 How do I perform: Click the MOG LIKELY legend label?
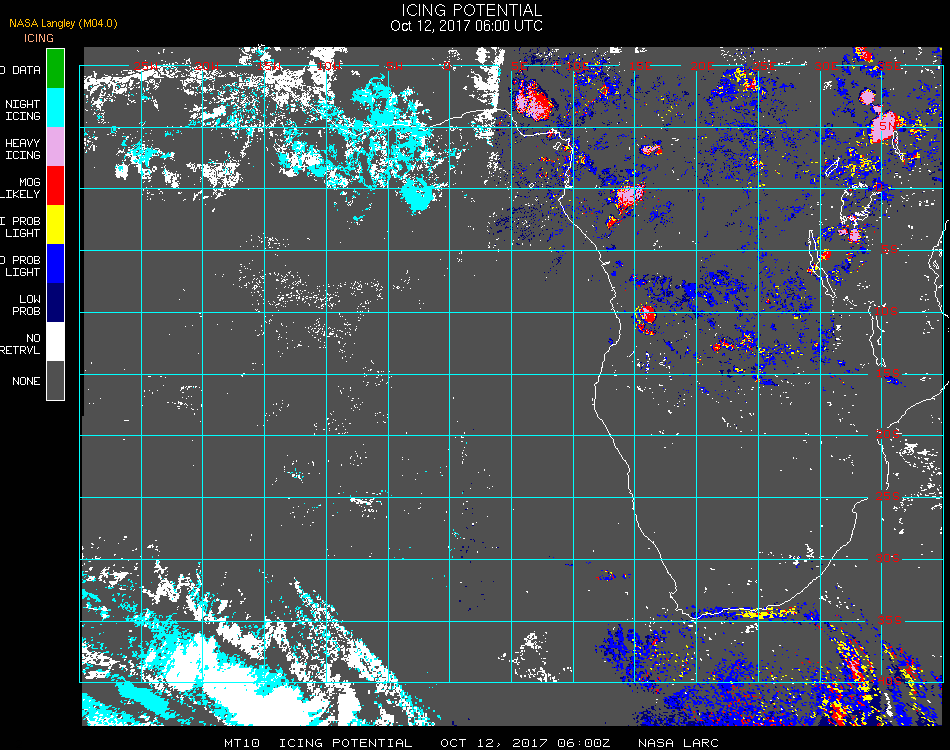click(21, 188)
